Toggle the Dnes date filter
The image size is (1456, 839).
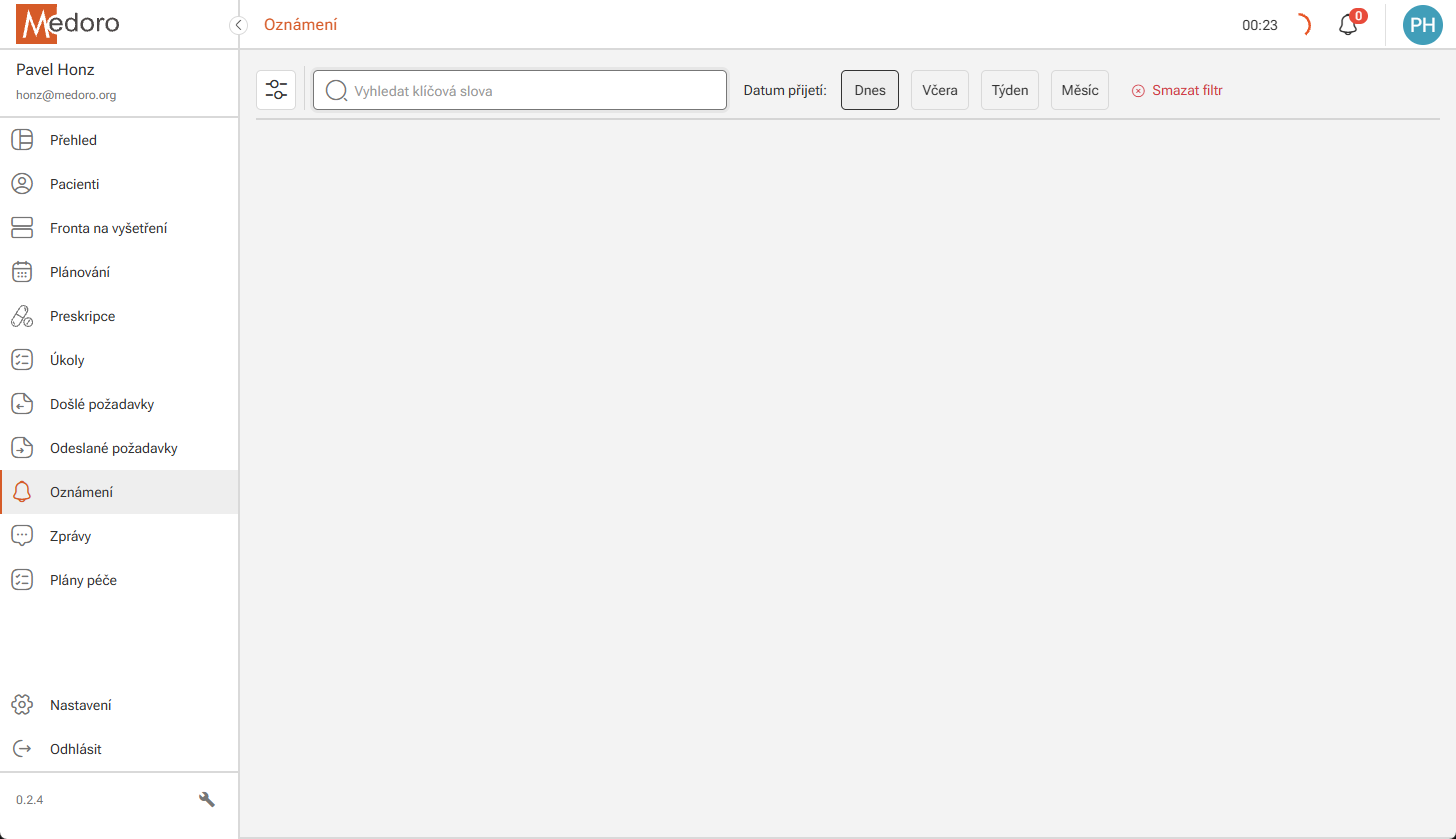coord(870,90)
